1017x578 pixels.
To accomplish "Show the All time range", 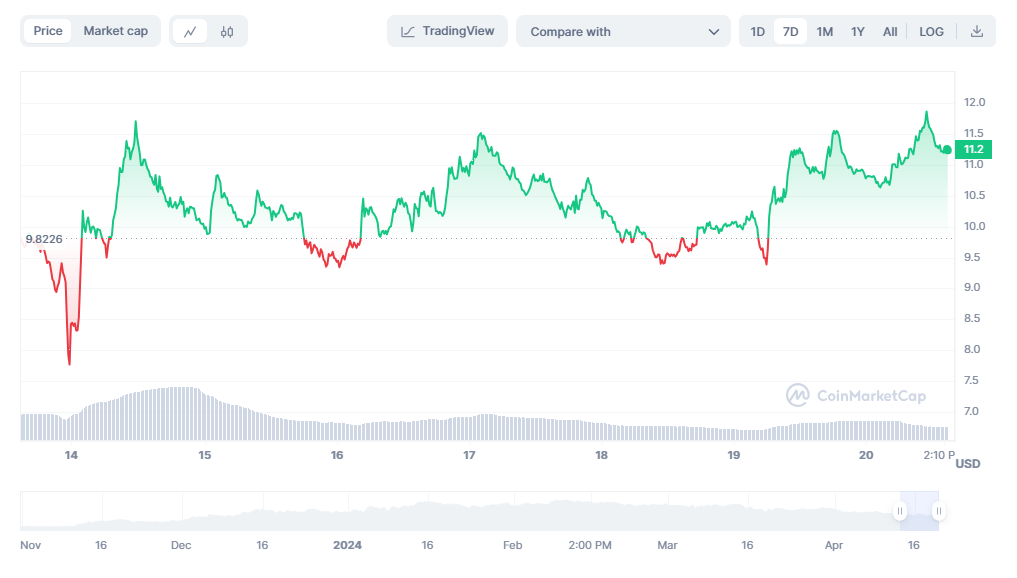I will pyautogui.click(x=889, y=31).
